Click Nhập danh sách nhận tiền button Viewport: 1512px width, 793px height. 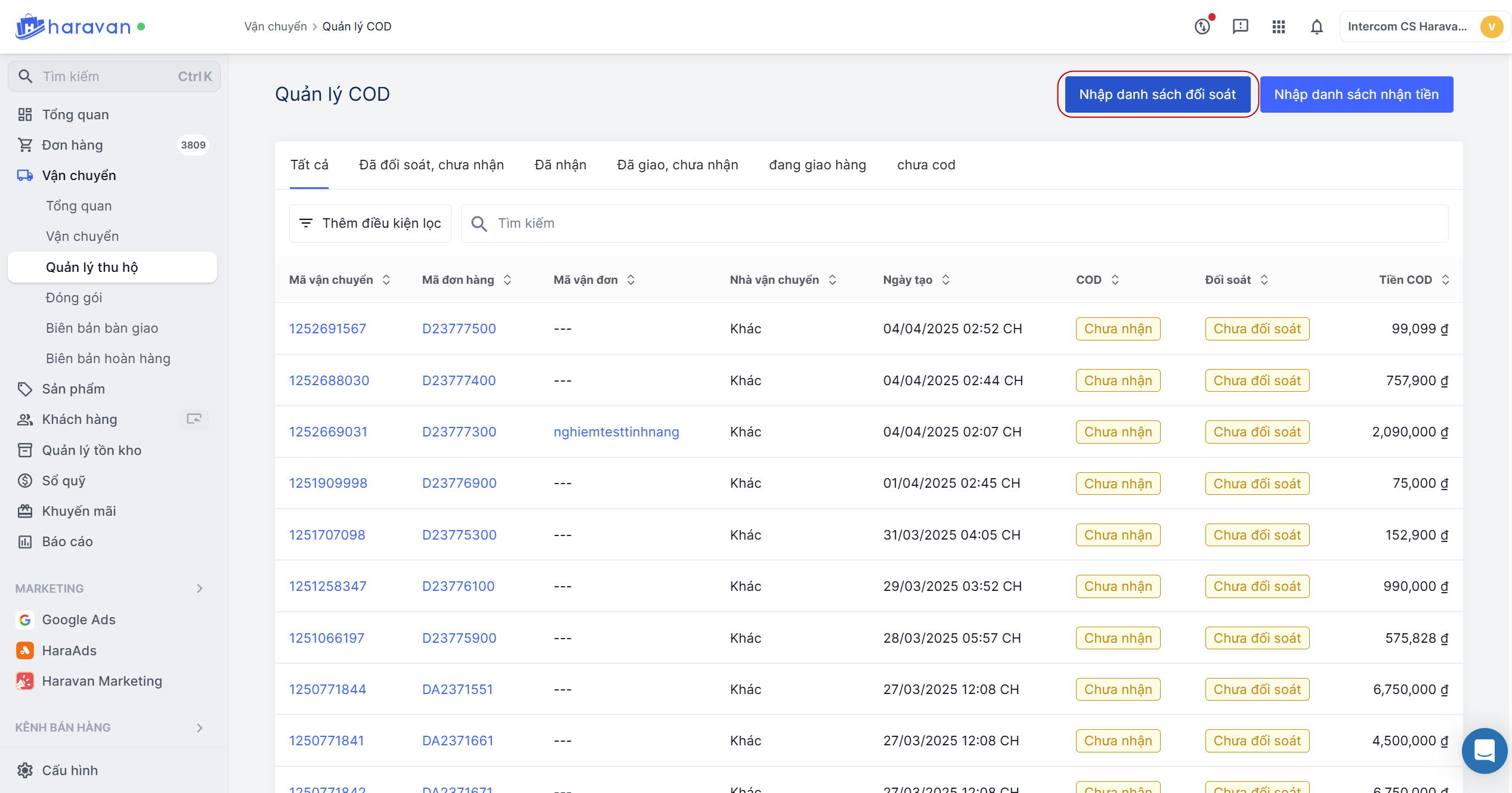1356,94
